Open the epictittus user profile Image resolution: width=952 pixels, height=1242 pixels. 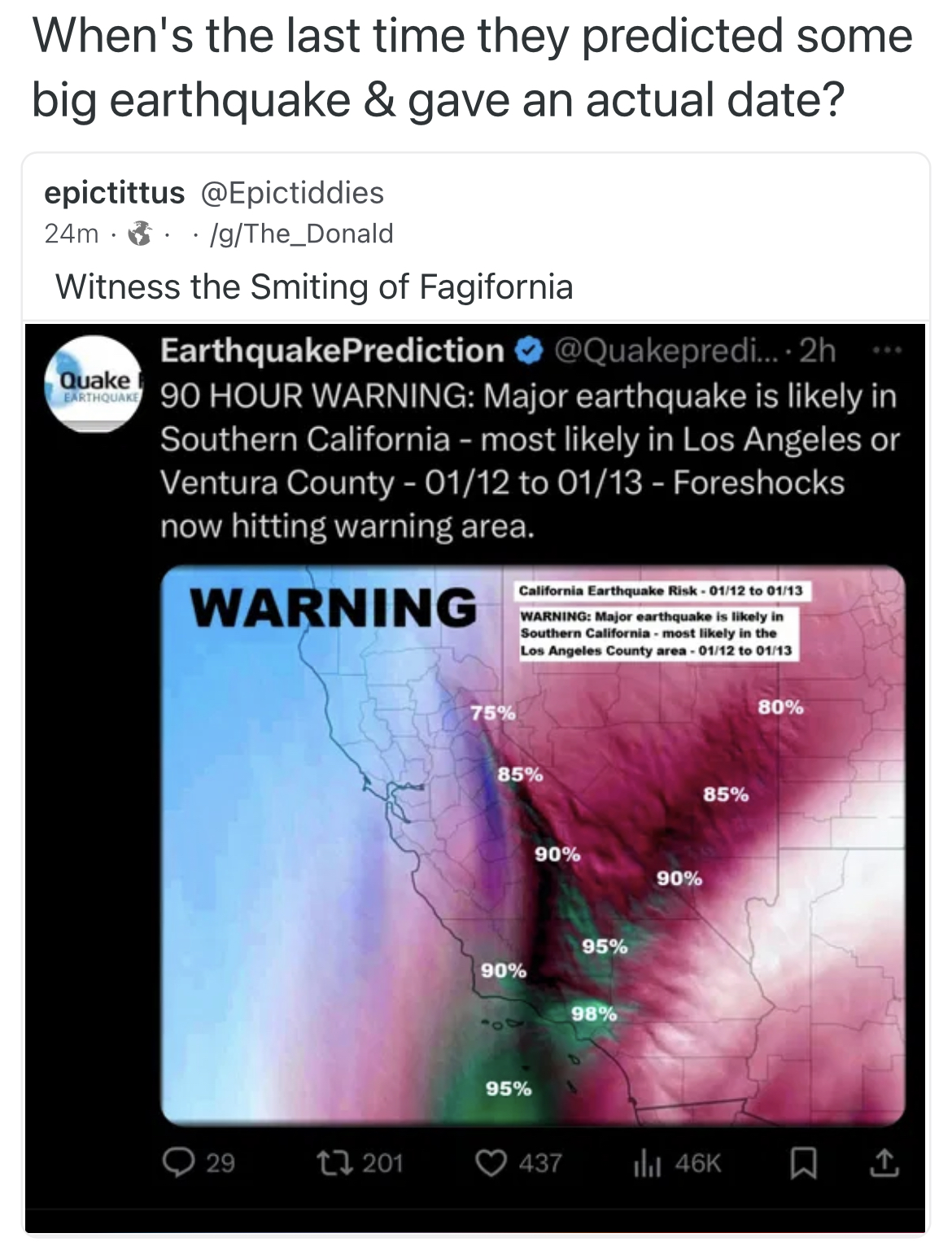coord(115,193)
